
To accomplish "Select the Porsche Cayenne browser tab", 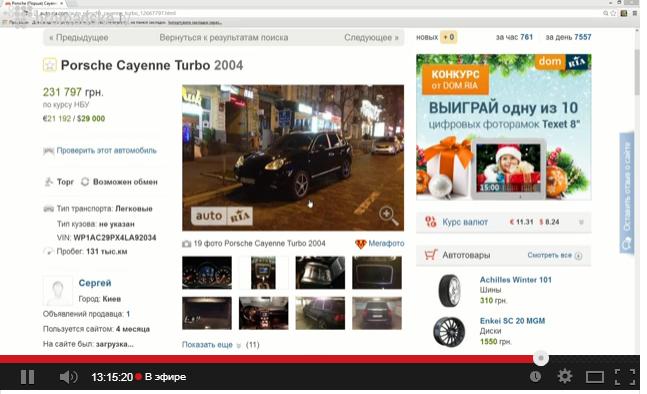I will pyautogui.click(x=34, y=3).
